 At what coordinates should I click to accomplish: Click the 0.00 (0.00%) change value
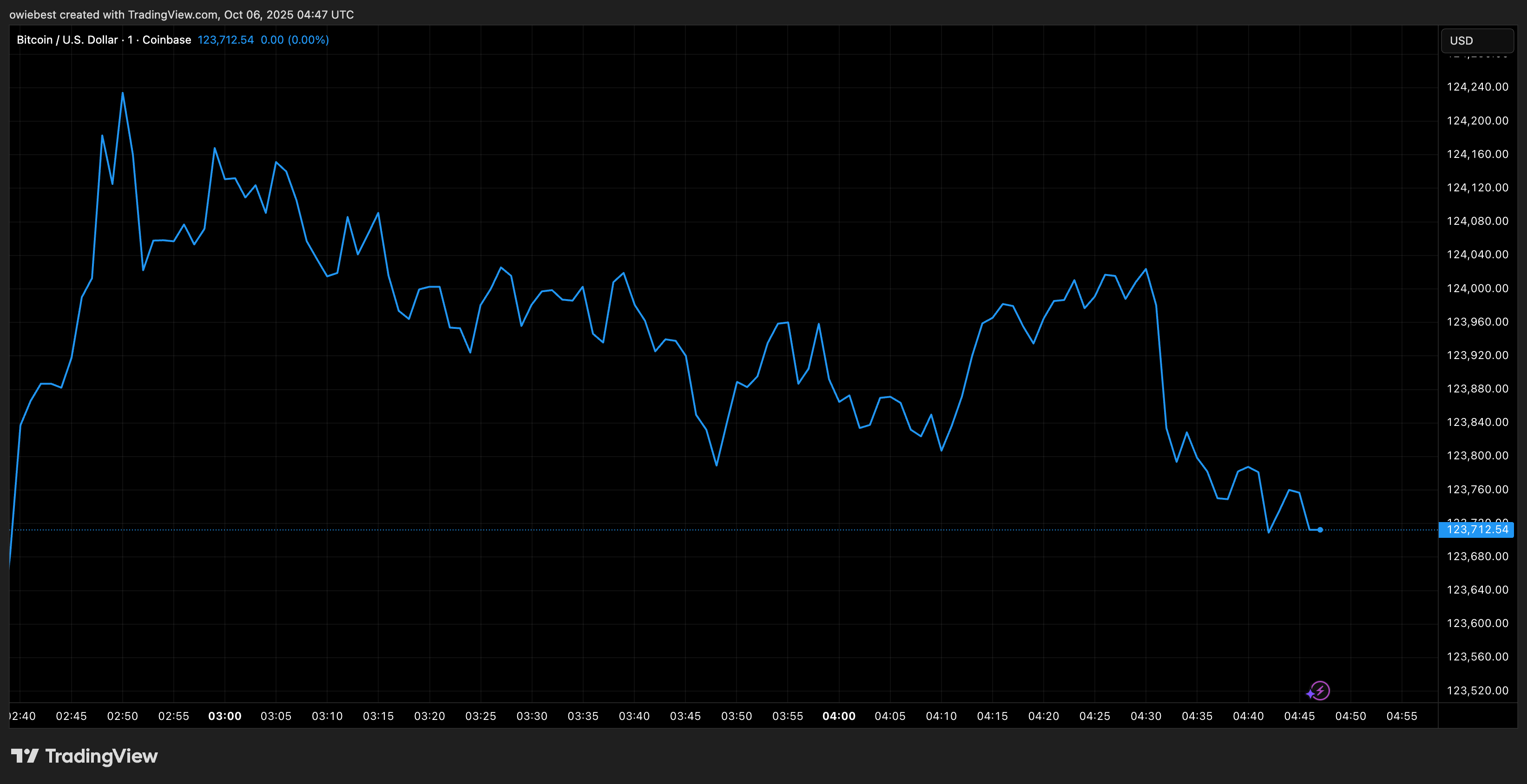click(x=295, y=39)
